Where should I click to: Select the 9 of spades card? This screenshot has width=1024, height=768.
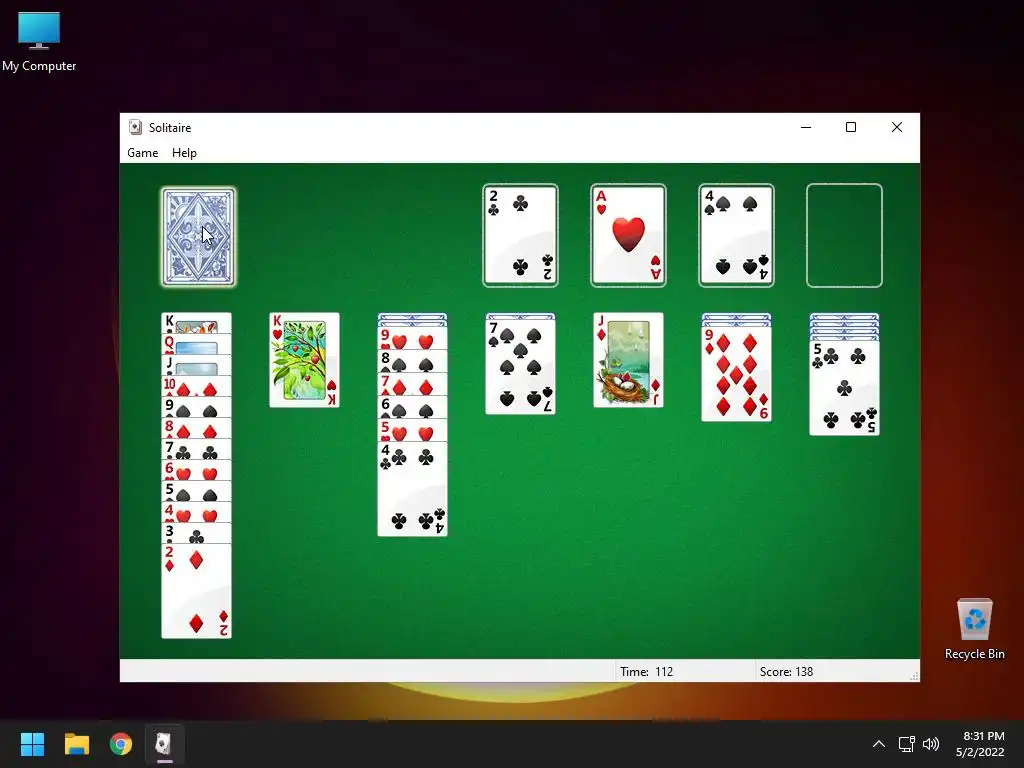click(x=197, y=407)
